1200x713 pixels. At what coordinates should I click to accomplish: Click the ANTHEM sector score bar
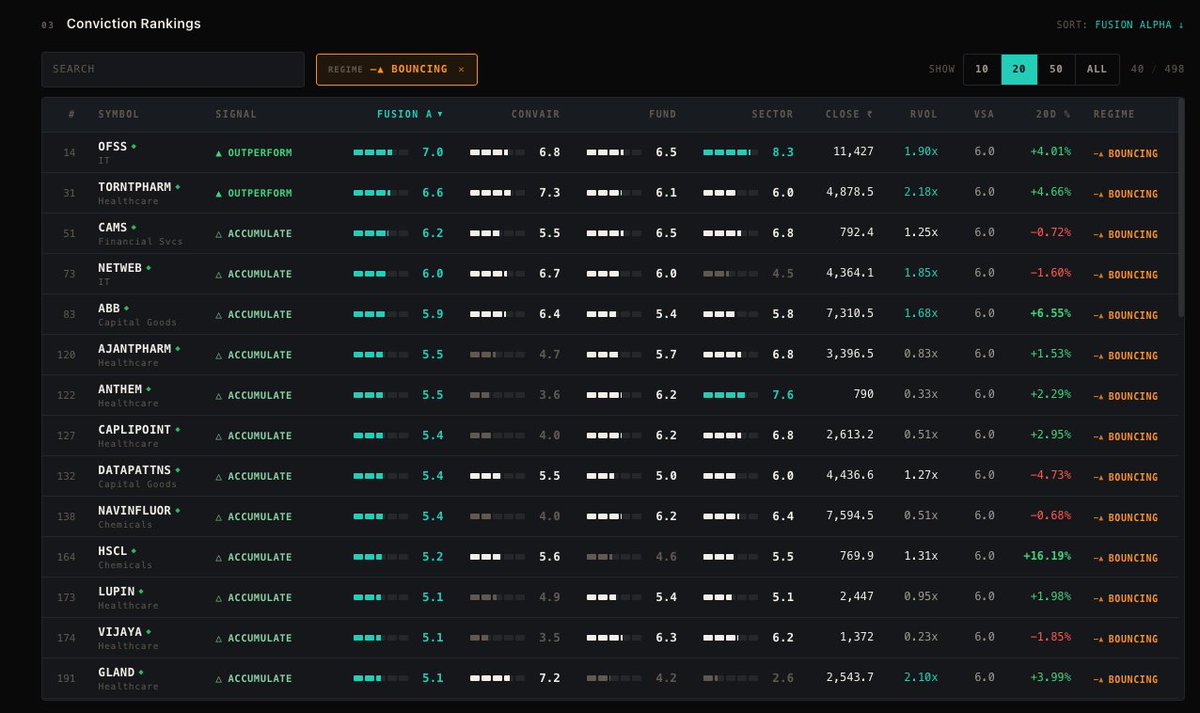pyautogui.click(x=731, y=395)
